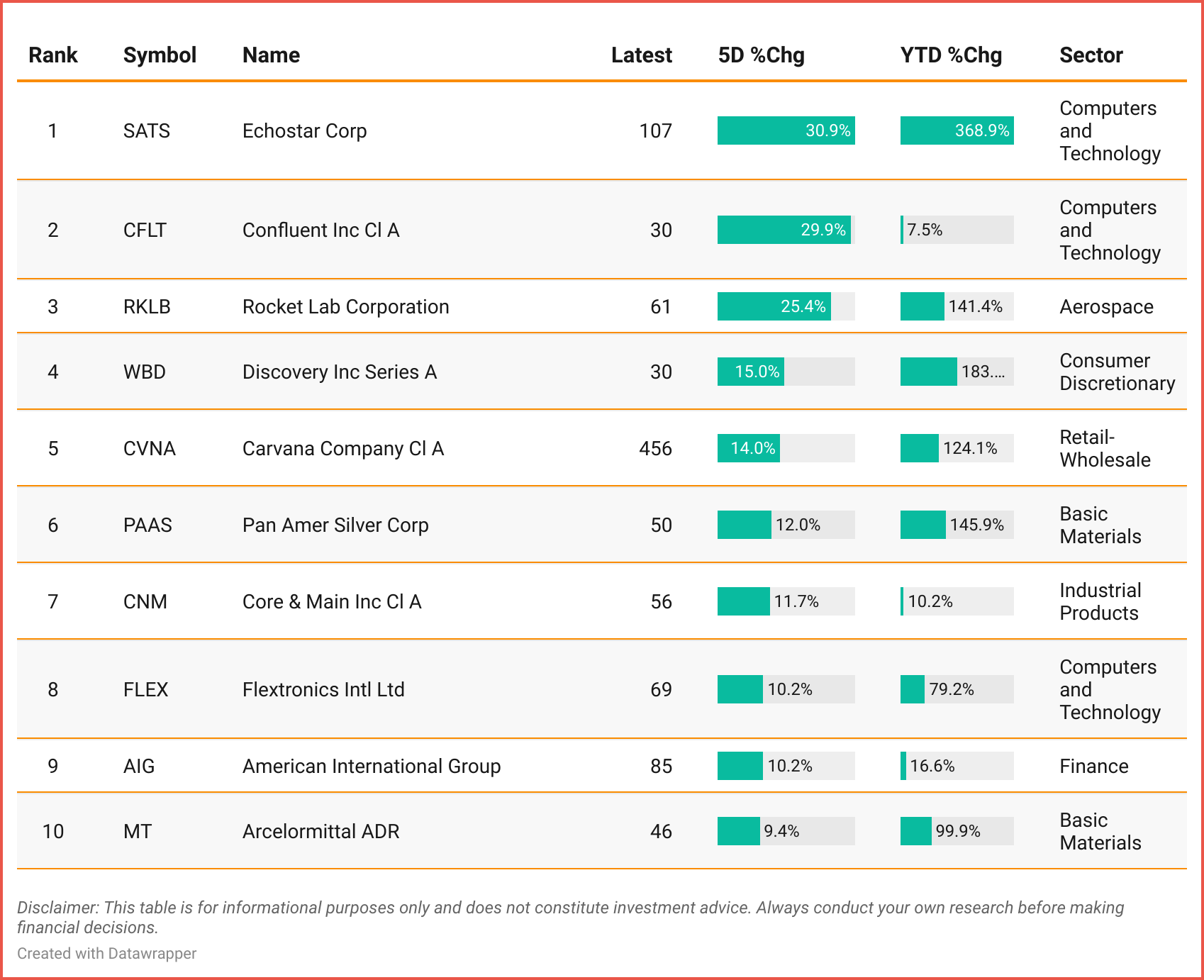Click the Symbol column header
Viewport: 1204px width, 980px height.
pos(160,55)
